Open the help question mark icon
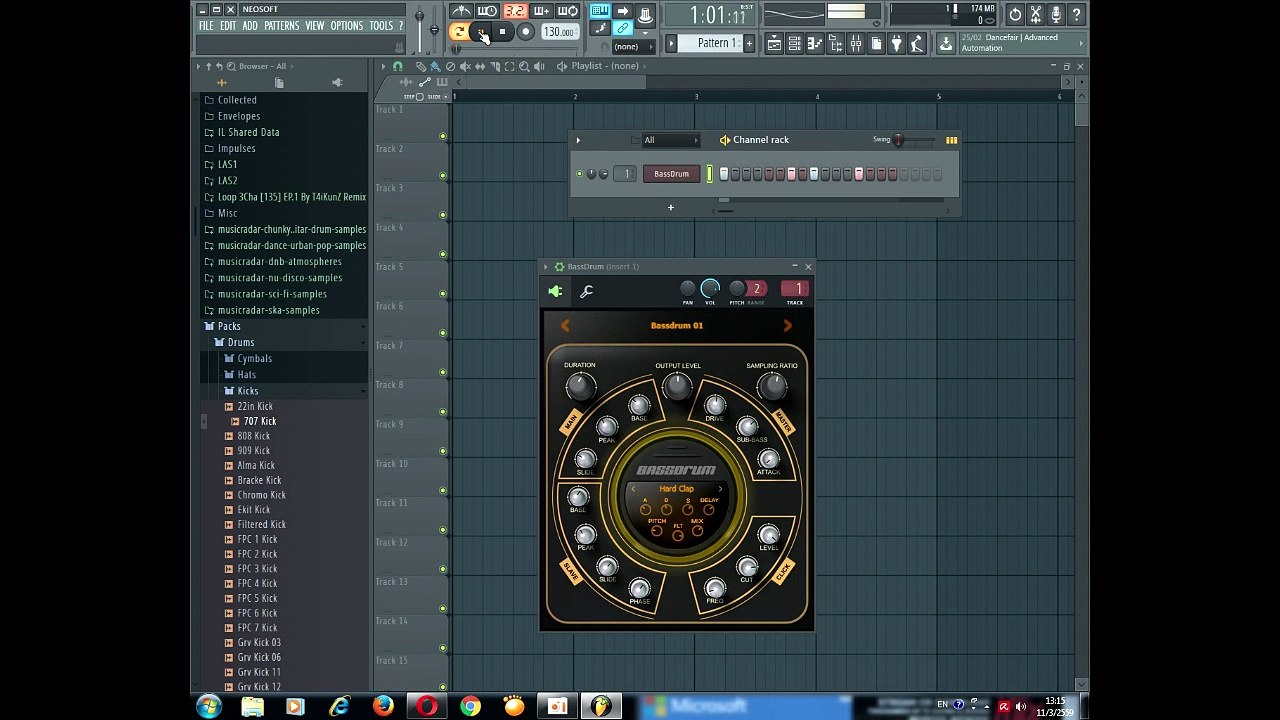The height and width of the screenshot is (720, 1280). point(1077,14)
